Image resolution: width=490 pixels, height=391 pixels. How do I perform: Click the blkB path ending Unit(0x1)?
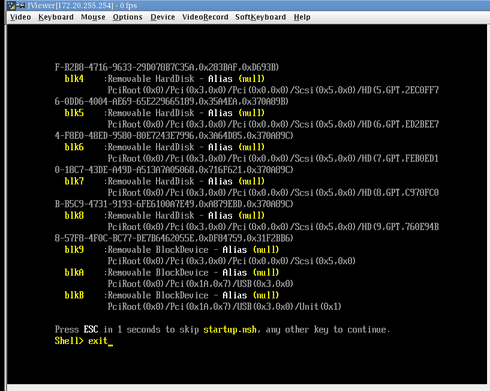click(224, 307)
